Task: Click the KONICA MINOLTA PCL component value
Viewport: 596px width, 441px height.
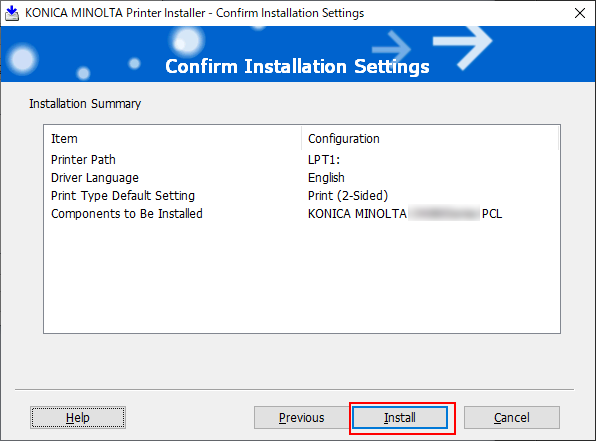Action: pyautogui.click(x=405, y=214)
